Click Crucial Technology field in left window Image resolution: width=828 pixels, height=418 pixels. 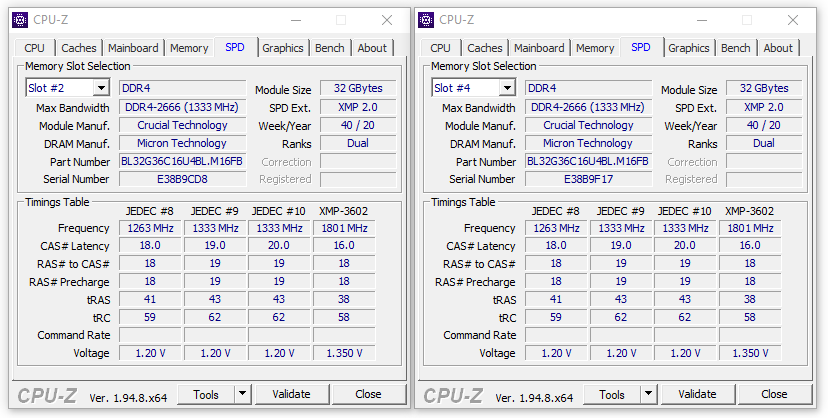point(183,125)
